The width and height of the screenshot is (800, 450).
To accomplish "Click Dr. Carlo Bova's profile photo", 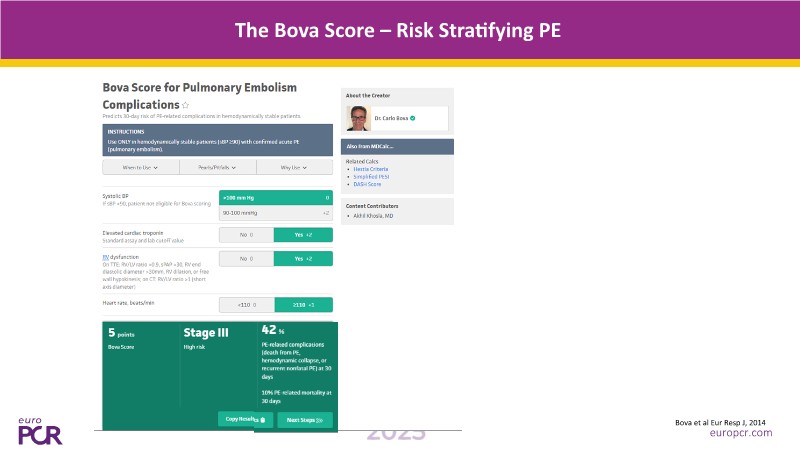I will pyautogui.click(x=359, y=118).
